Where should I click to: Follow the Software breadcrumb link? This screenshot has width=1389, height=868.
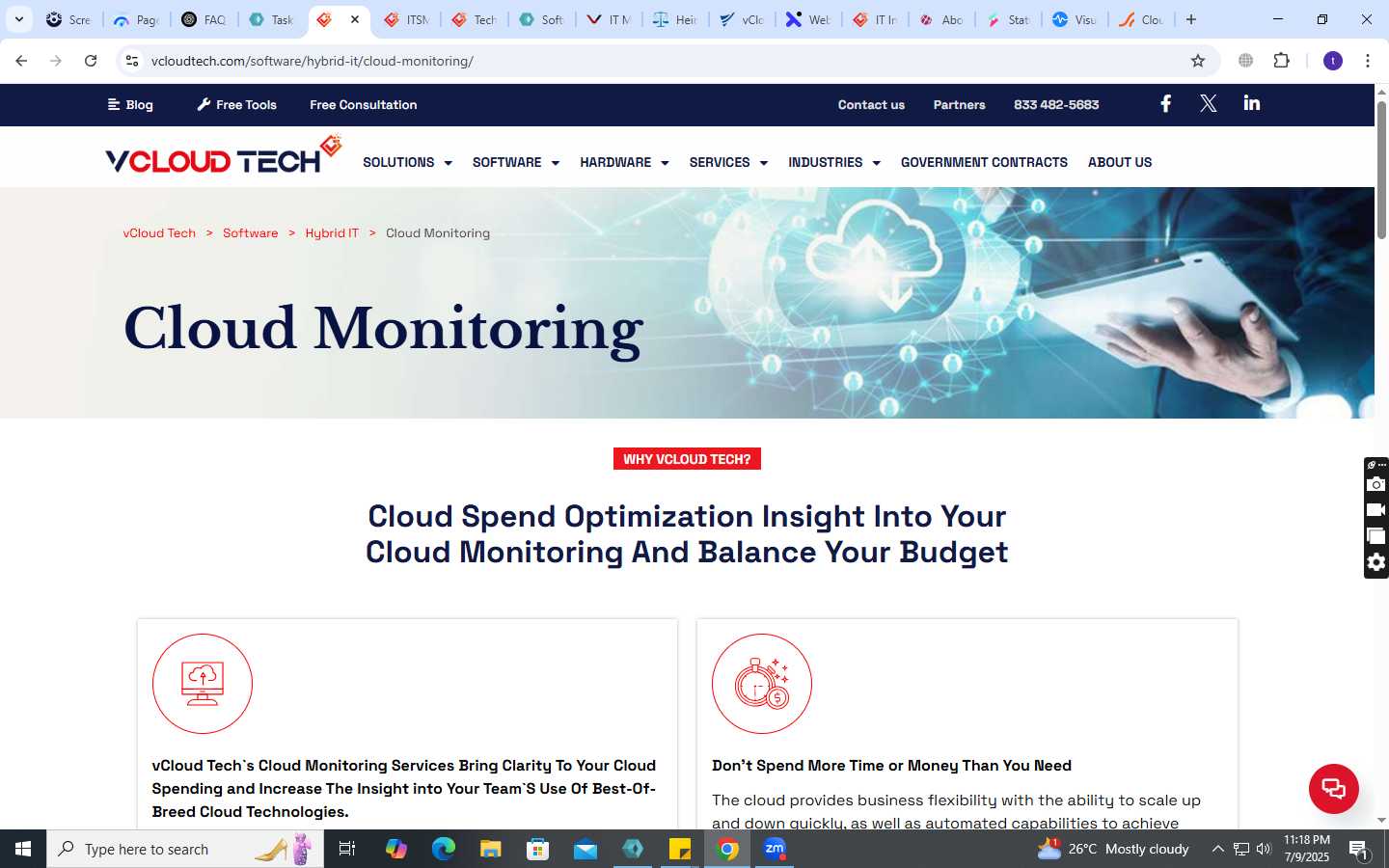tap(250, 232)
